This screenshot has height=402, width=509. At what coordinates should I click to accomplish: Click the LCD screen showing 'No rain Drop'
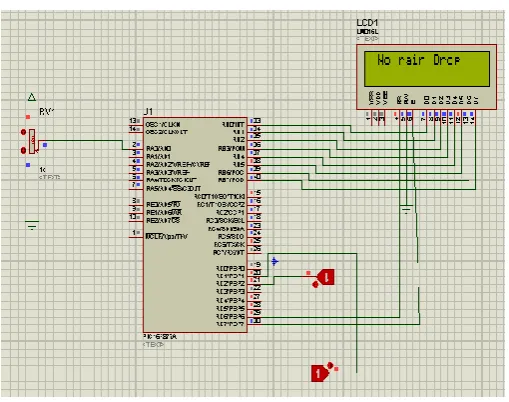pyautogui.click(x=427, y=69)
